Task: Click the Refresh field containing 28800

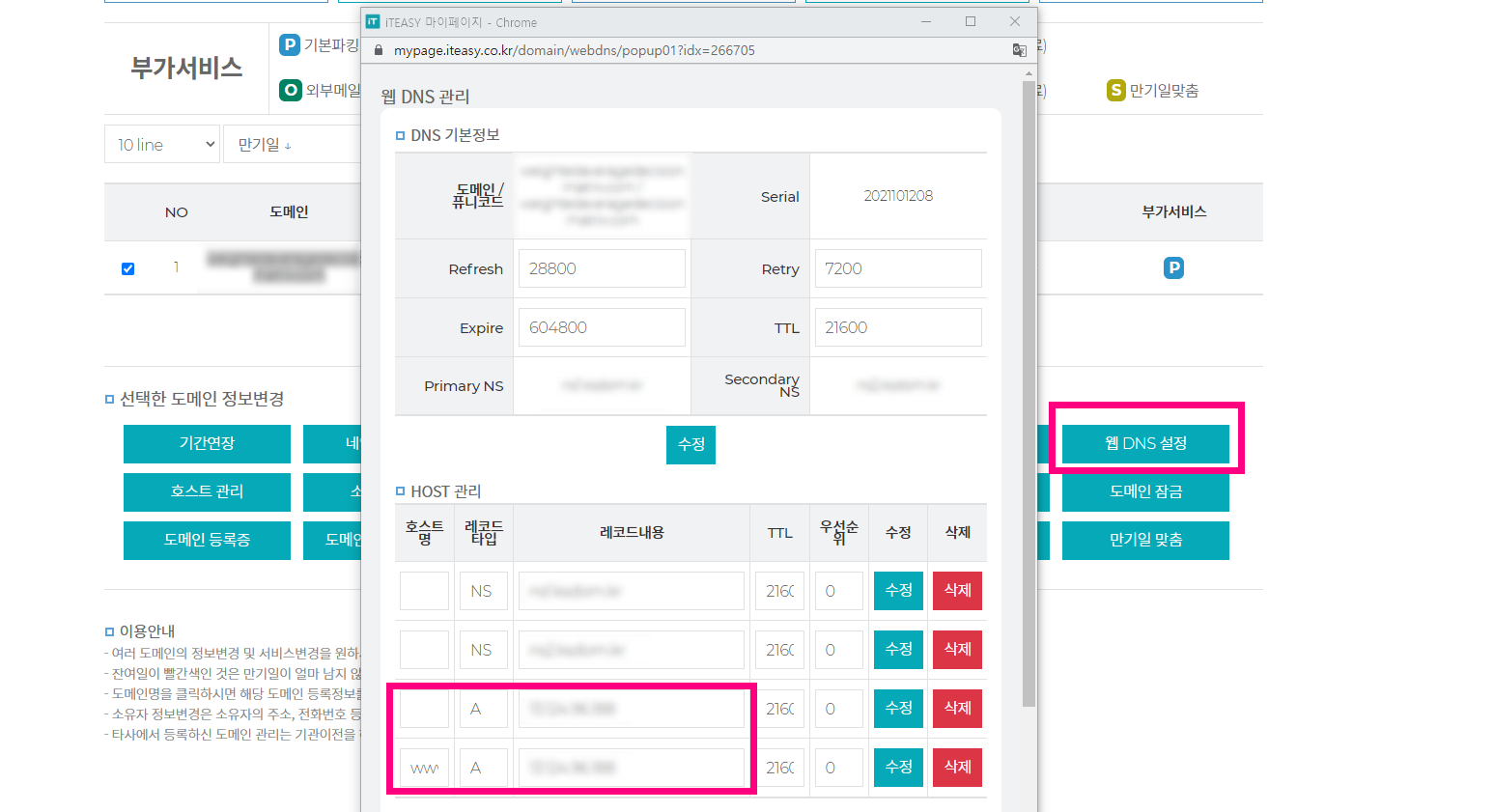Action: (602, 268)
